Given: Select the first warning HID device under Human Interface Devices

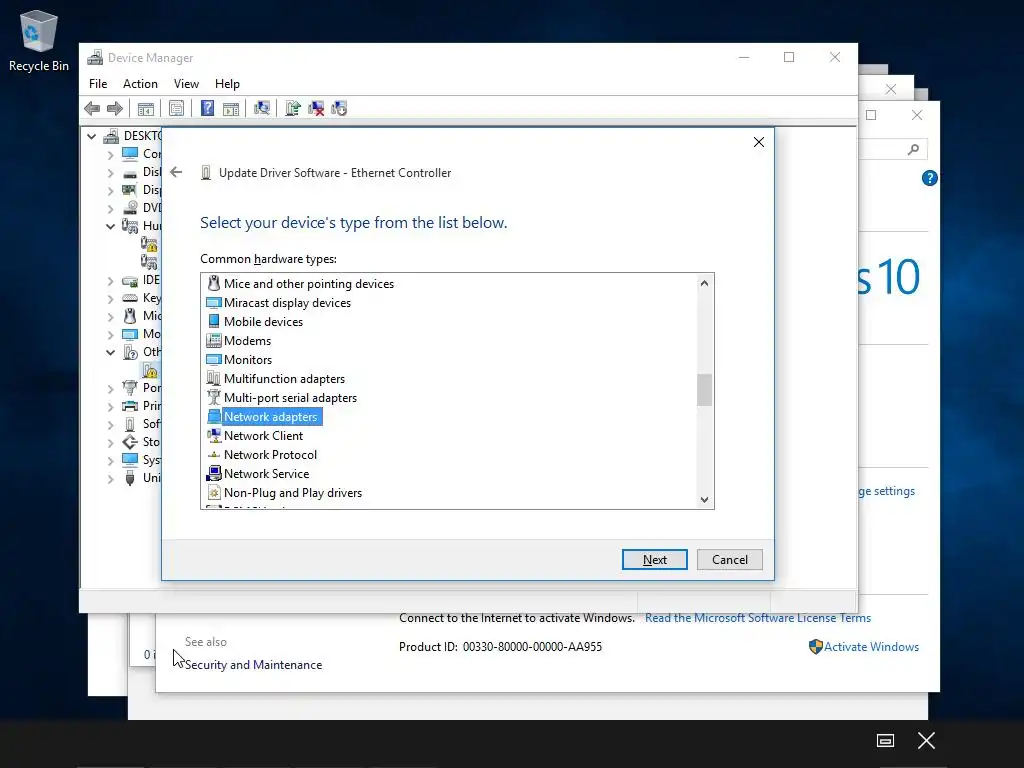Looking at the screenshot, I should pos(150,244).
